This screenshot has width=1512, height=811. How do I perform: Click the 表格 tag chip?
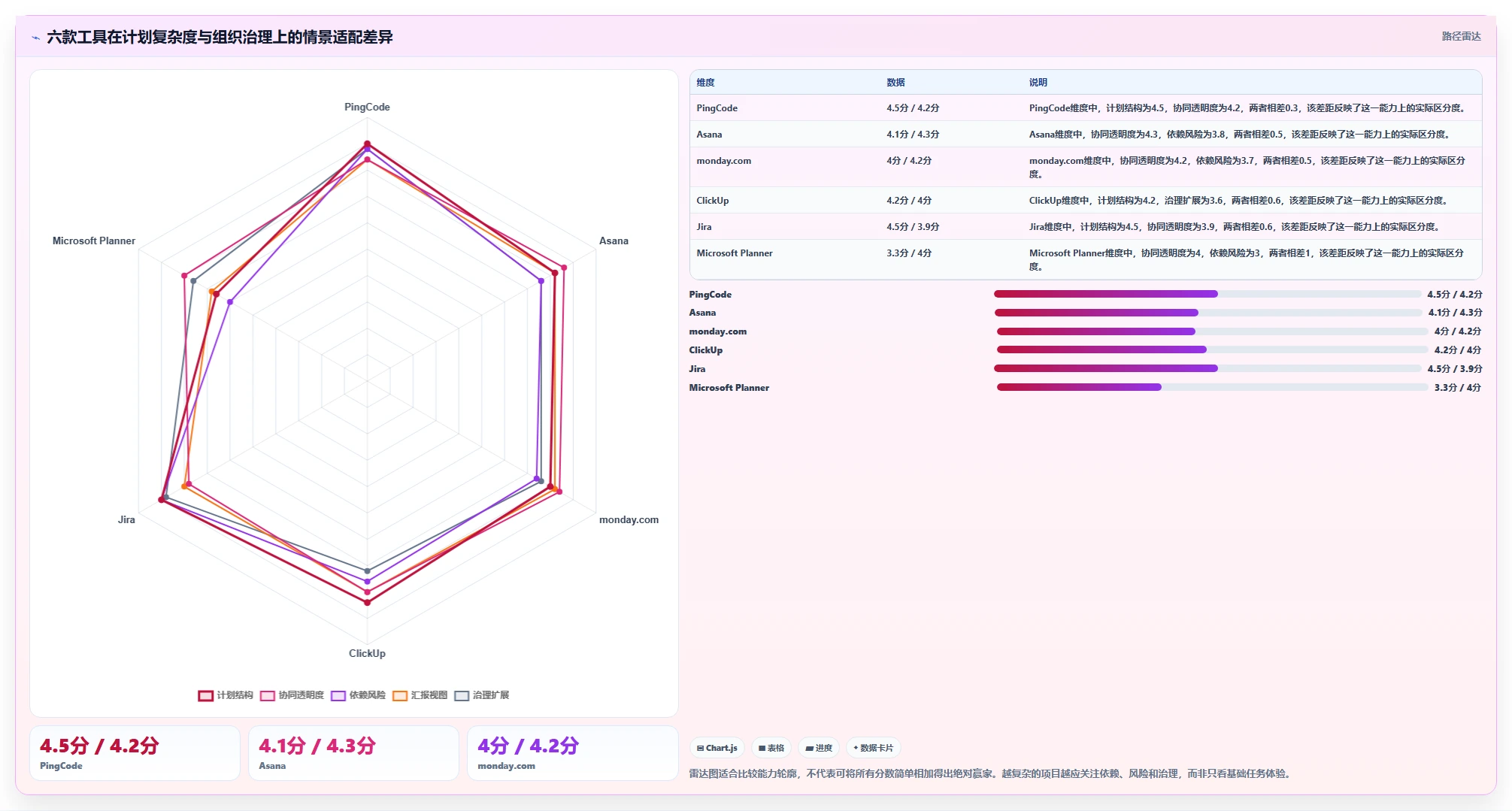771,748
